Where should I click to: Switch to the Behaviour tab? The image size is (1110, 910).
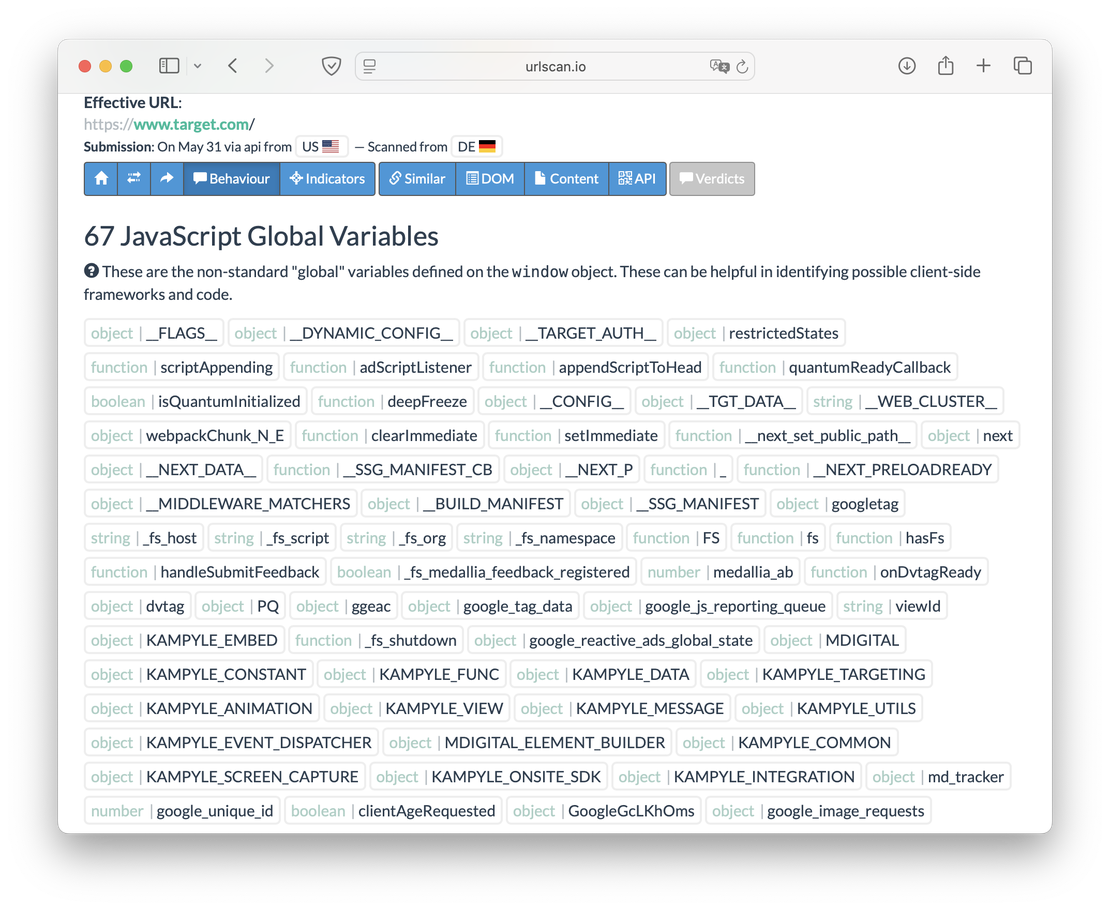pos(231,178)
